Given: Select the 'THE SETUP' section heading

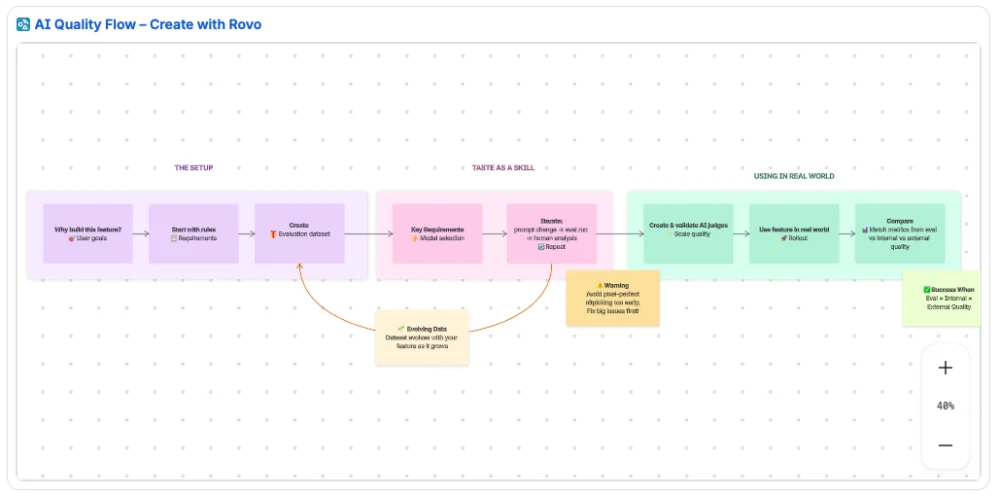Looking at the screenshot, I should 194,168.
